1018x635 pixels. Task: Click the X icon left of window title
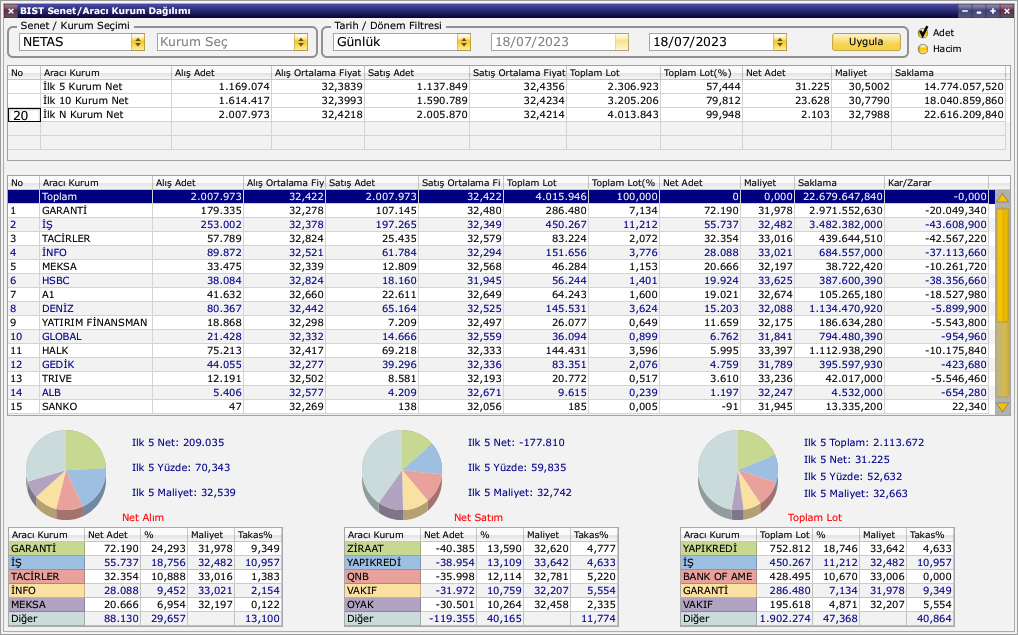(x=10, y=11)
